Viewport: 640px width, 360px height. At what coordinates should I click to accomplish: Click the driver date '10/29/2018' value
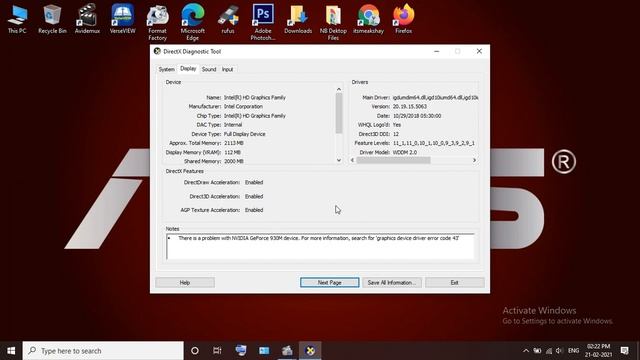[x=417, y=116]
